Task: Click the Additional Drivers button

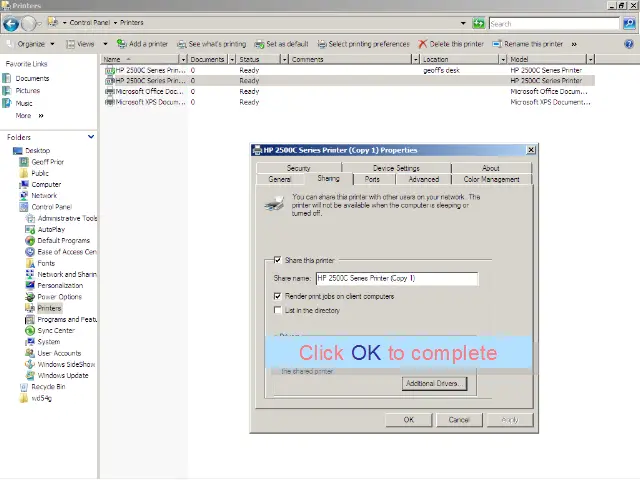Action: pos(434,384)
